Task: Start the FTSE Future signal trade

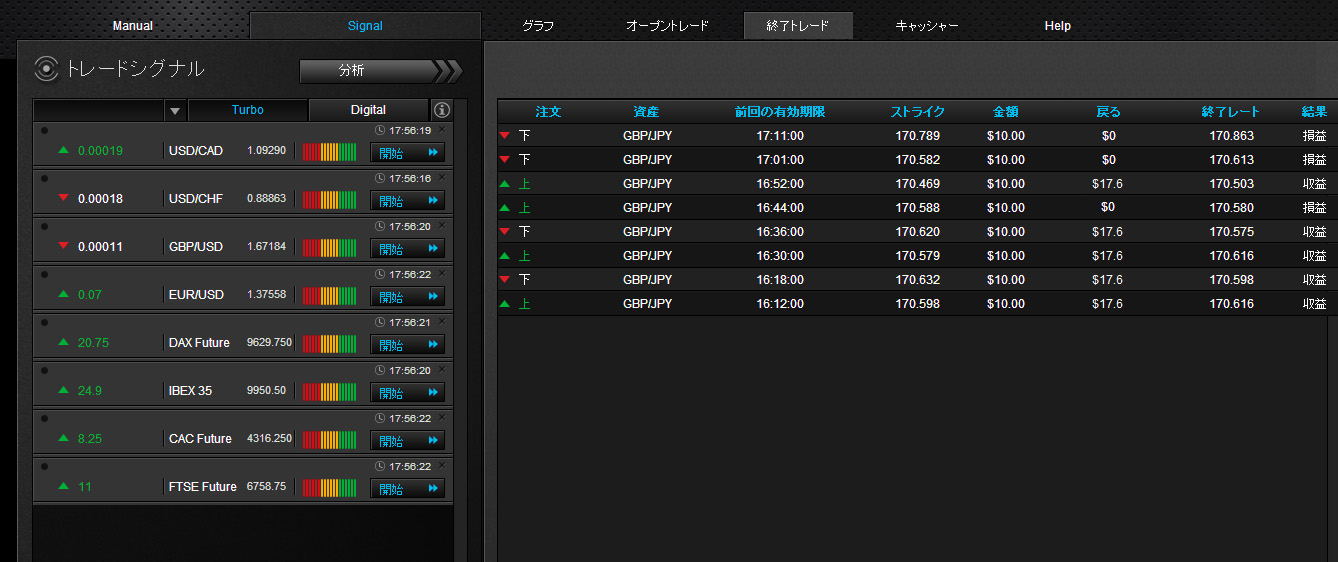Action: [x=407, y=488]
